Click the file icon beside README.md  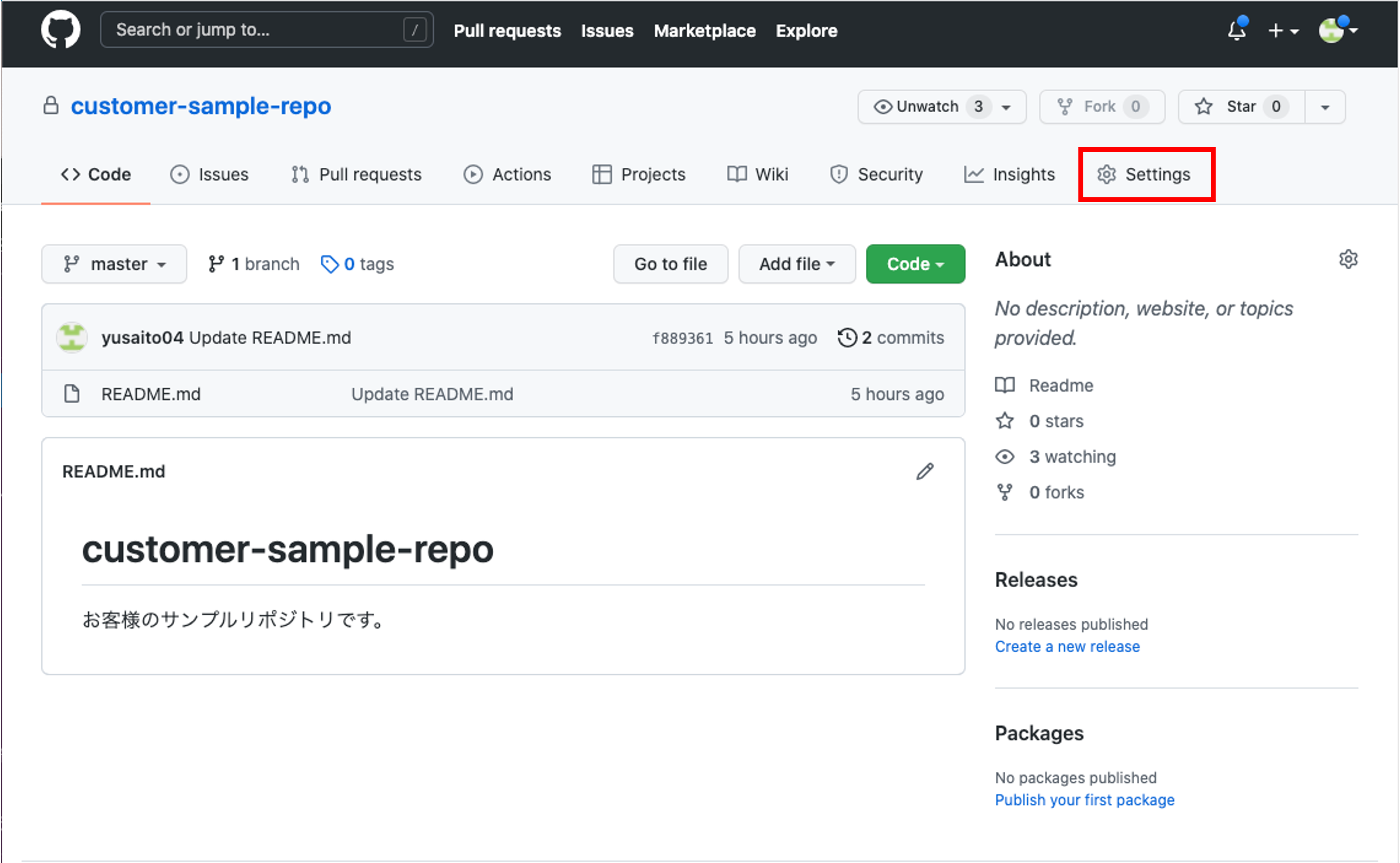pos(72,394)
